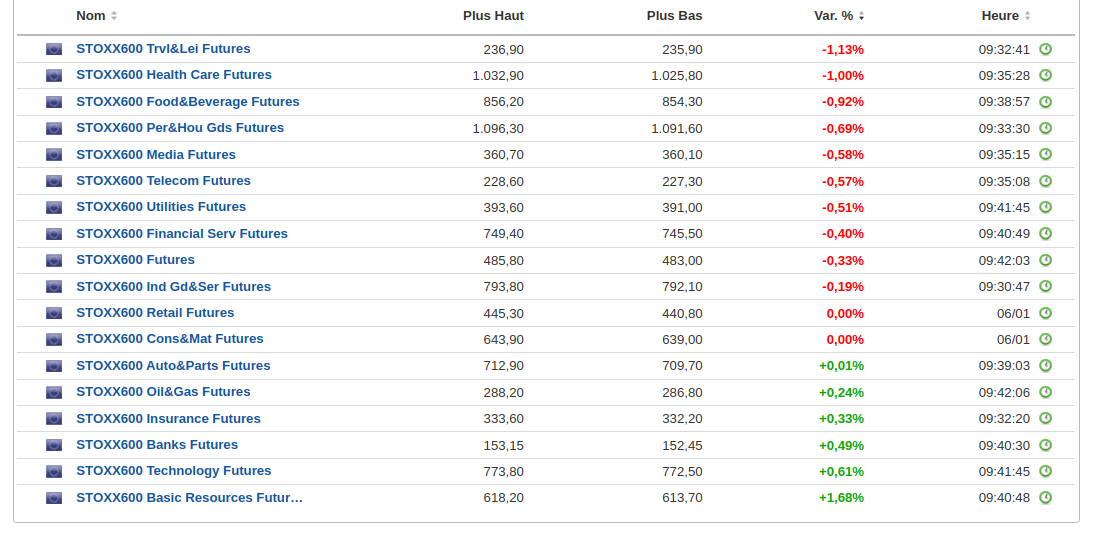
Task: Click flag icon next to Telecom Futures
Action: (x=54, y=181)
